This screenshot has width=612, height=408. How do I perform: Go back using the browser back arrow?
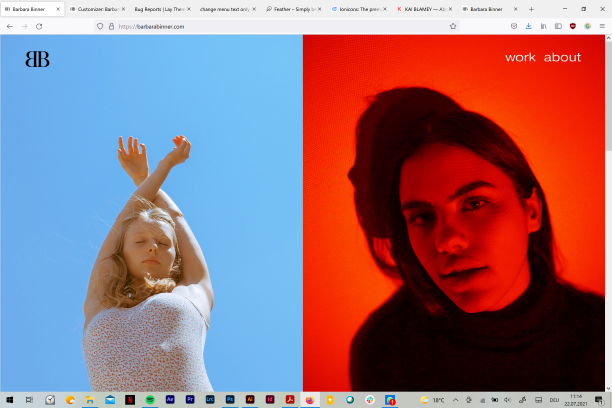click(x=10, y=26)
